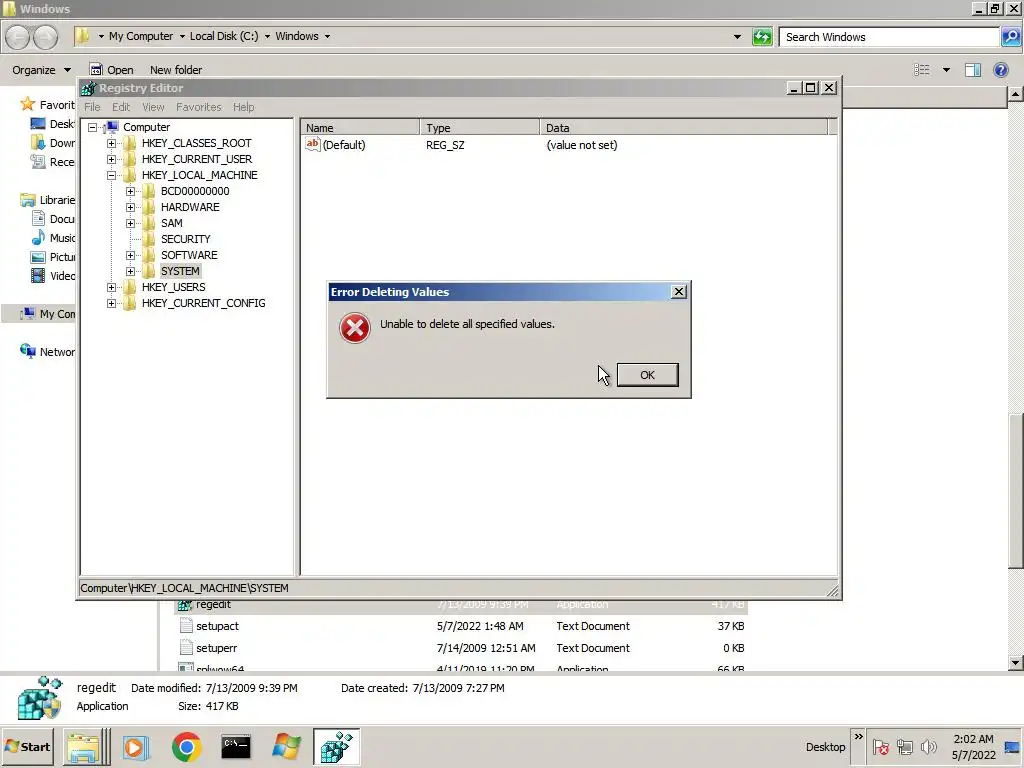Open Registry Editor File menu
Viewport: 1024px width, 768px height.
click(92, 107)
